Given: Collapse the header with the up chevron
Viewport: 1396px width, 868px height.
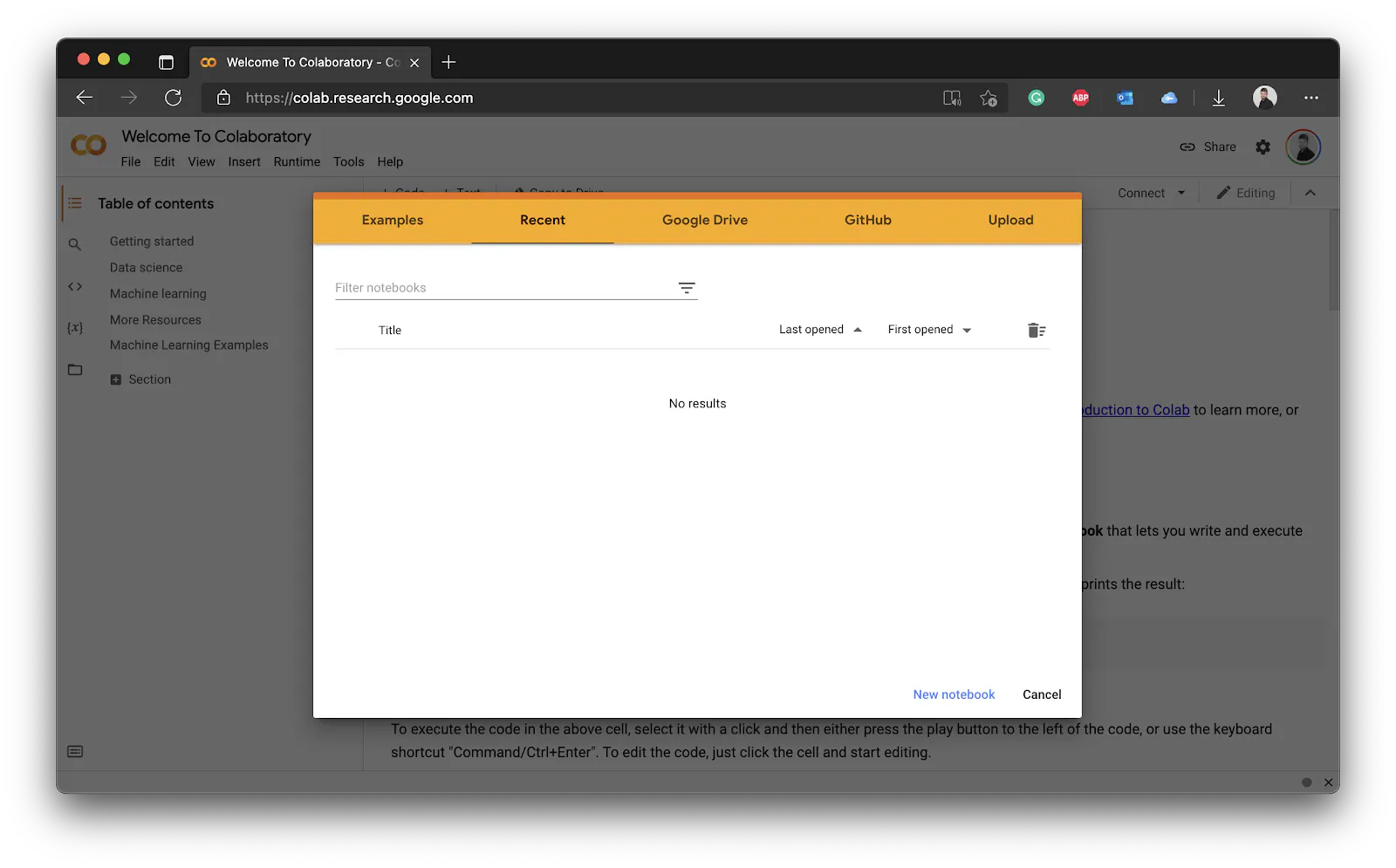Looking at the screenshot, I should (1311, 193).
